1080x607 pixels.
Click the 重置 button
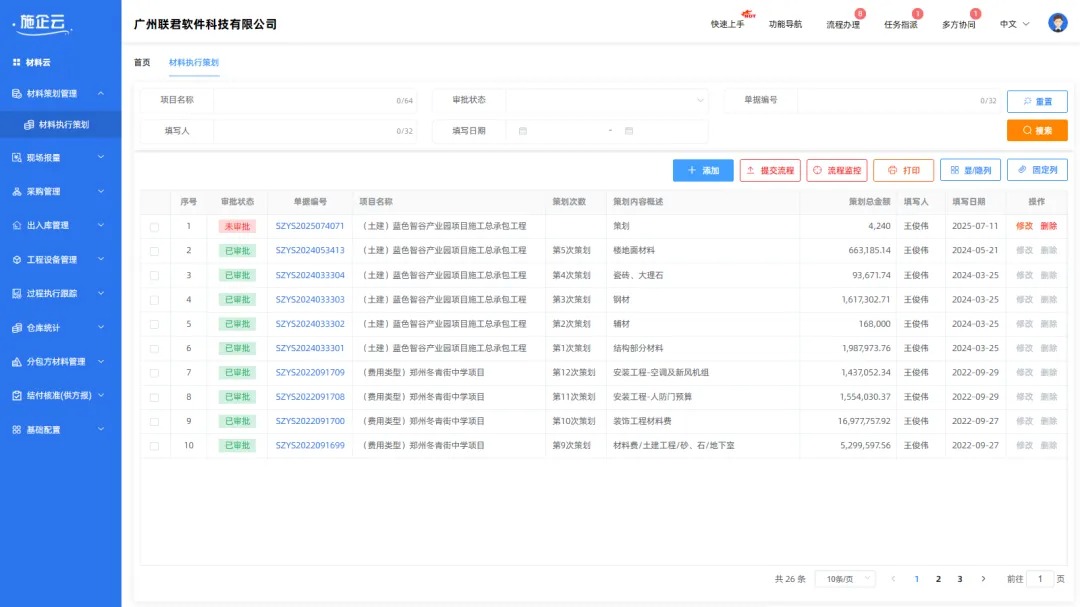tap(1037, 101)
